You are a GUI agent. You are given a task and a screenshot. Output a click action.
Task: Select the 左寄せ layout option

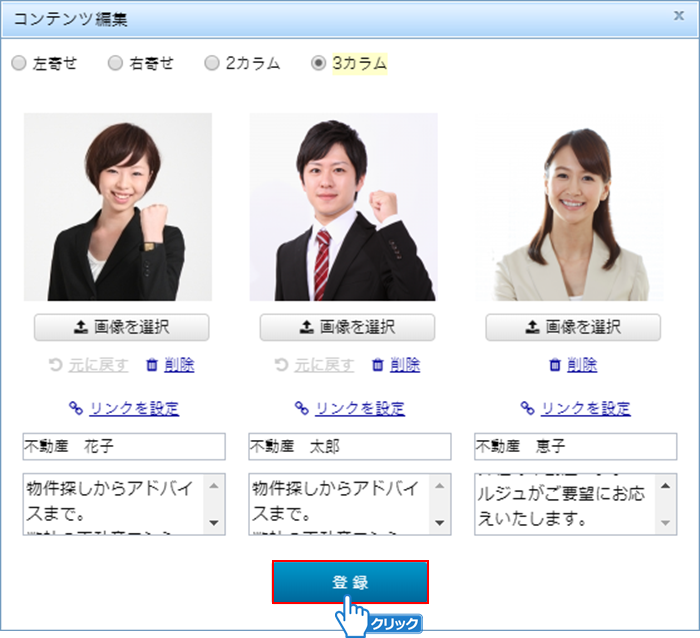pos(19,63)
